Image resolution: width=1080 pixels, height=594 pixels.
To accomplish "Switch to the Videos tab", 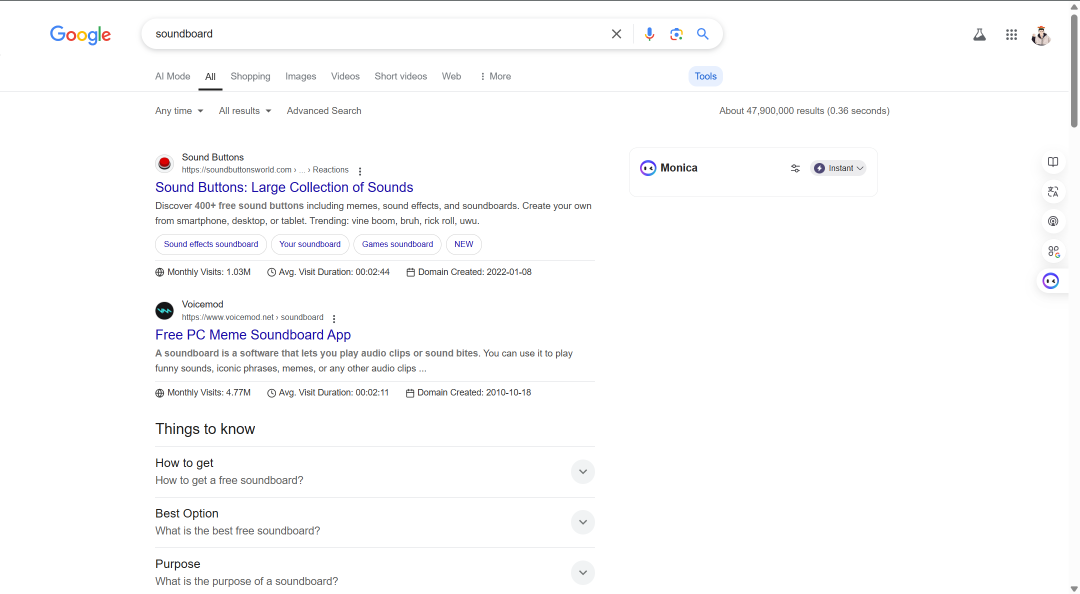I will point(345,76).
